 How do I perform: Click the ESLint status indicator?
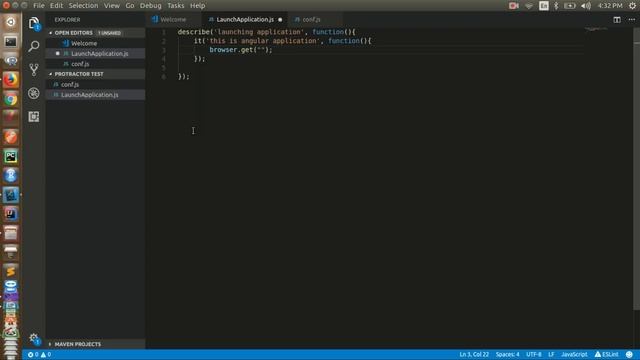coord(607,354)
